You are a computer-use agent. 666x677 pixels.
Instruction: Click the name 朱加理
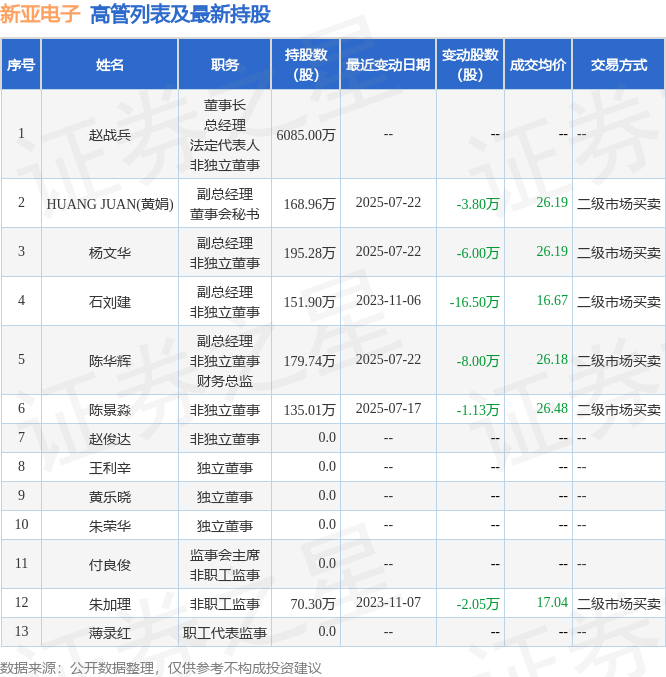110,604
